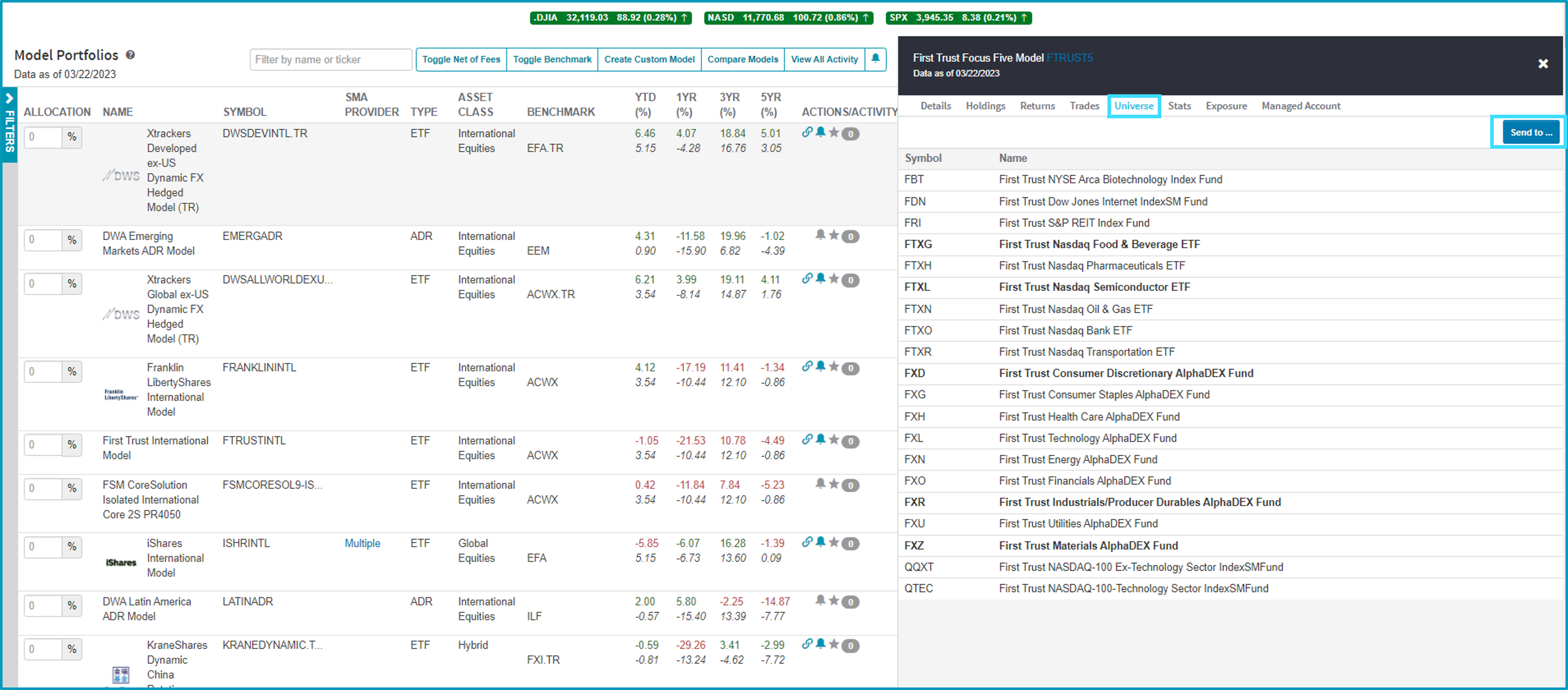Expand the FILTERS side panel
Image resolution: width=1568 pixels, height=690 pixels.
tap(9, 125)
